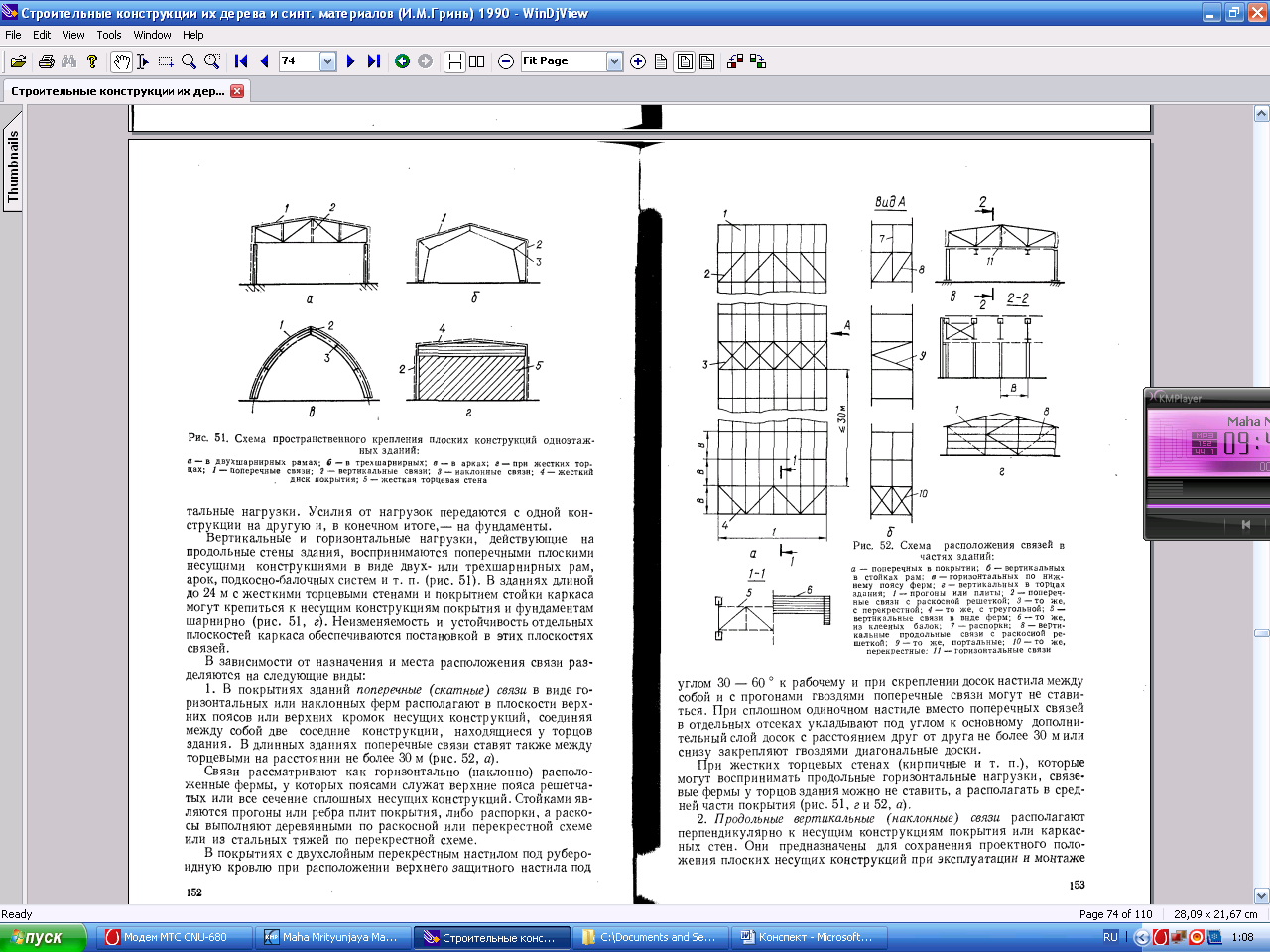The width and height of the screenshot is (1270, 952).
Task: Expand the Thumbnails side panel
Action: pos(13,166)
